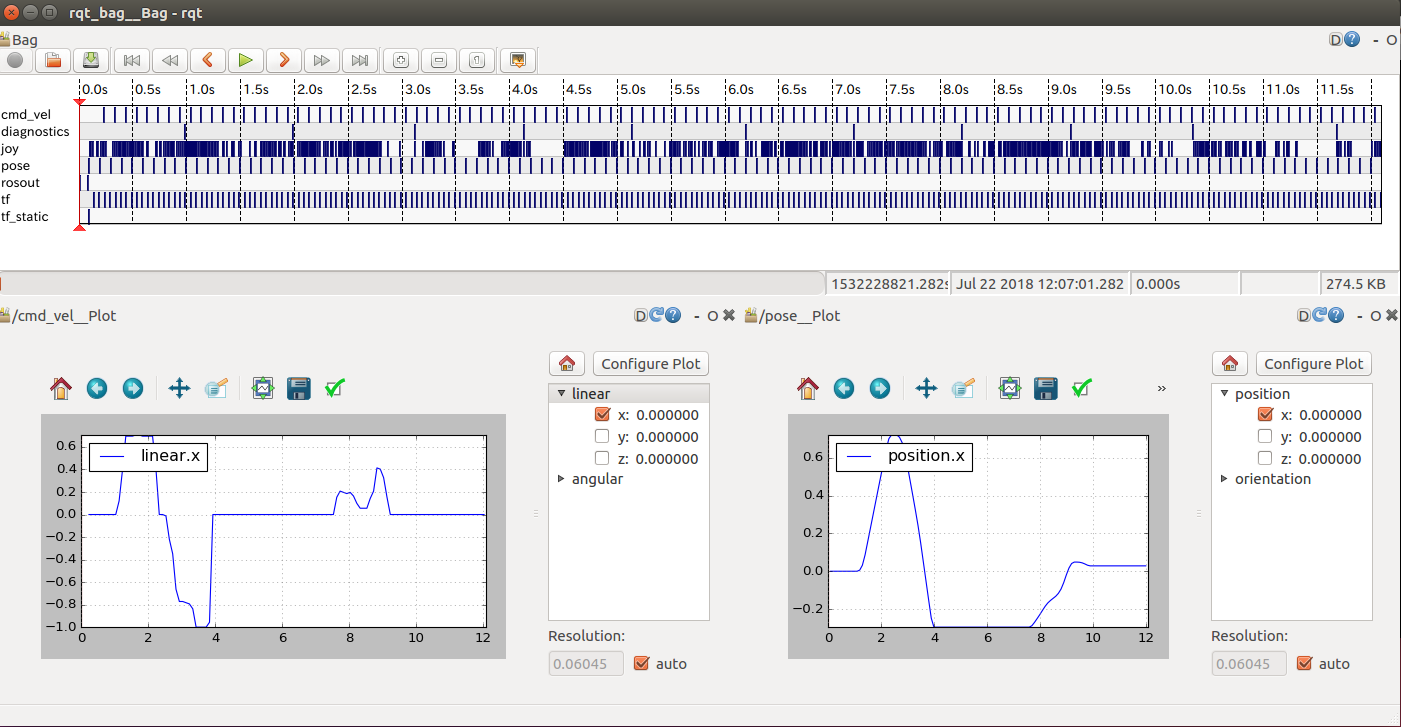Zoom in on the bag timeline
1401x727 pixels.
coord(401,60)
